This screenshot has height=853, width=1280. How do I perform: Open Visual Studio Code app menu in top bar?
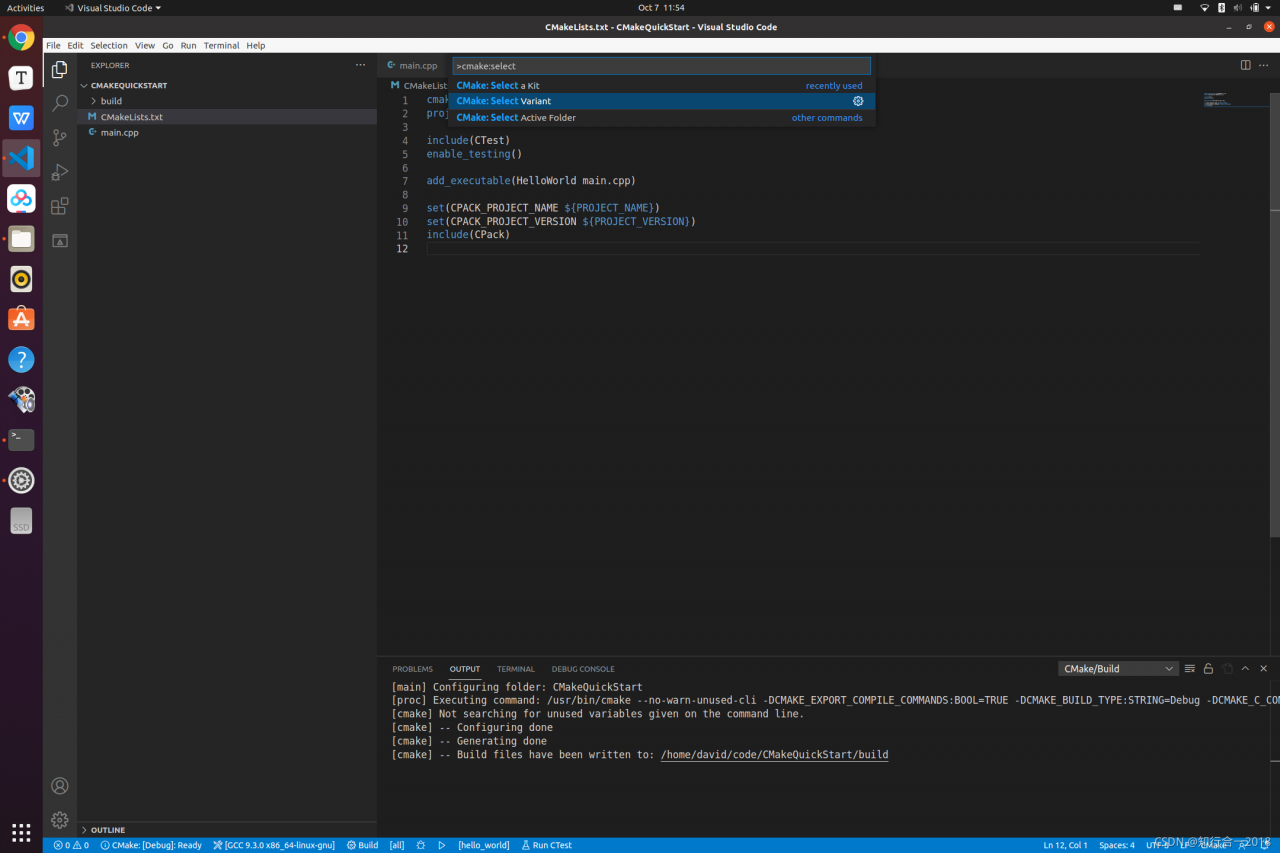(x=112, y=8)
